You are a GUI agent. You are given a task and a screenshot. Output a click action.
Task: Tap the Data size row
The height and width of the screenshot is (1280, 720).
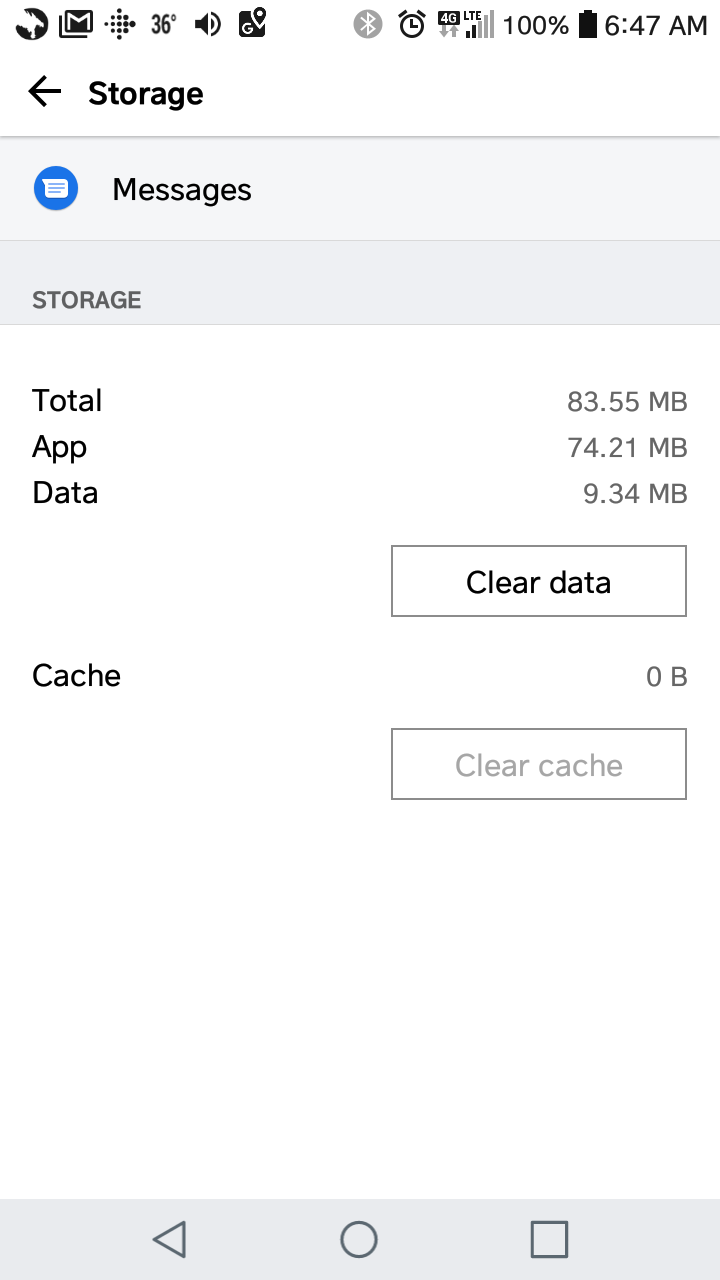[360, 493]
